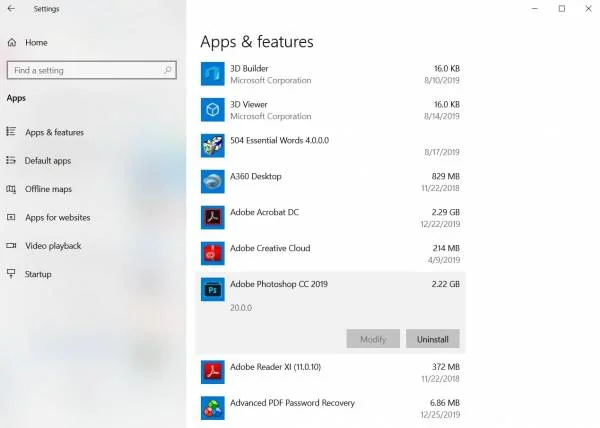The image size is (600, 428).
Task: Select Advanced PDF Password Recovery entry name
Action: pos(292,403)
